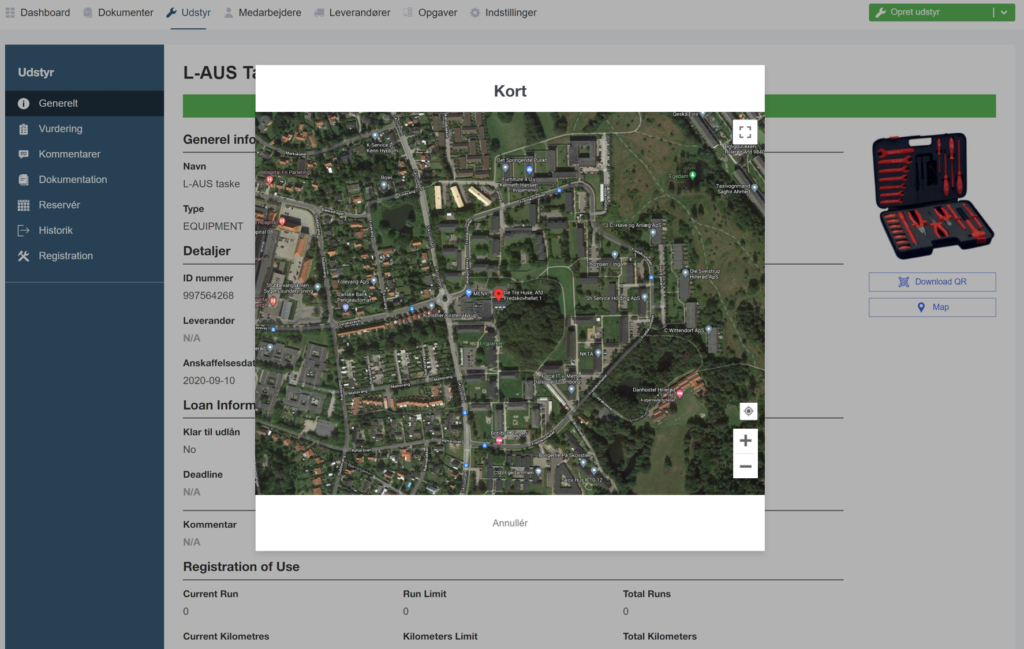Select the Egedam park marker
The width and height of the screenshot is (1024, 649).
click(693, 175)
